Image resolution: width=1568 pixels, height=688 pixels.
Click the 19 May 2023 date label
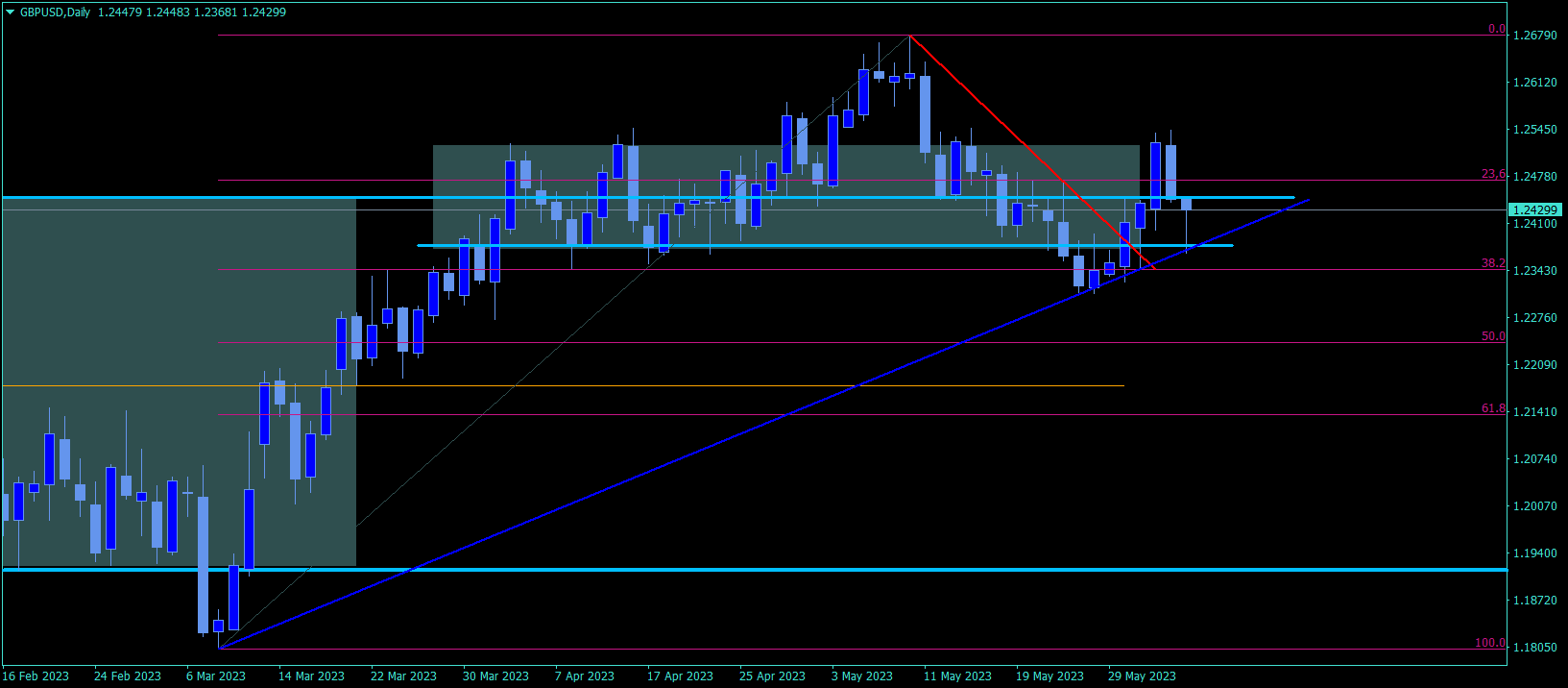pos(1049,676)
